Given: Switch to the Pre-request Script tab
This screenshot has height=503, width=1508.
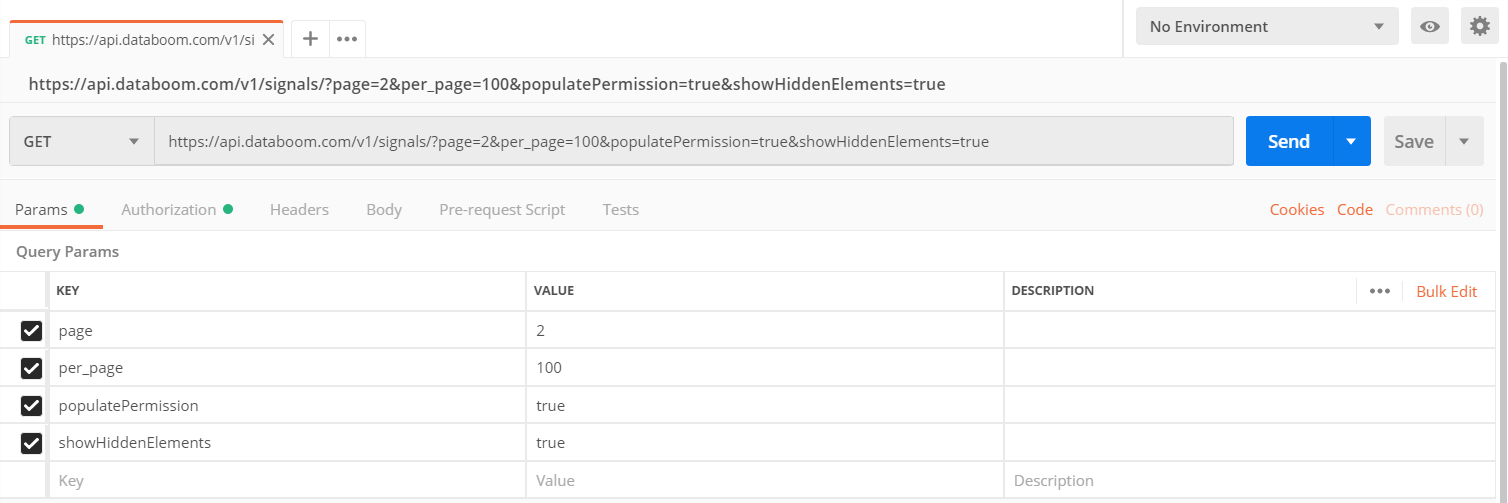Looking at the screenshot, I should (502, 210).
